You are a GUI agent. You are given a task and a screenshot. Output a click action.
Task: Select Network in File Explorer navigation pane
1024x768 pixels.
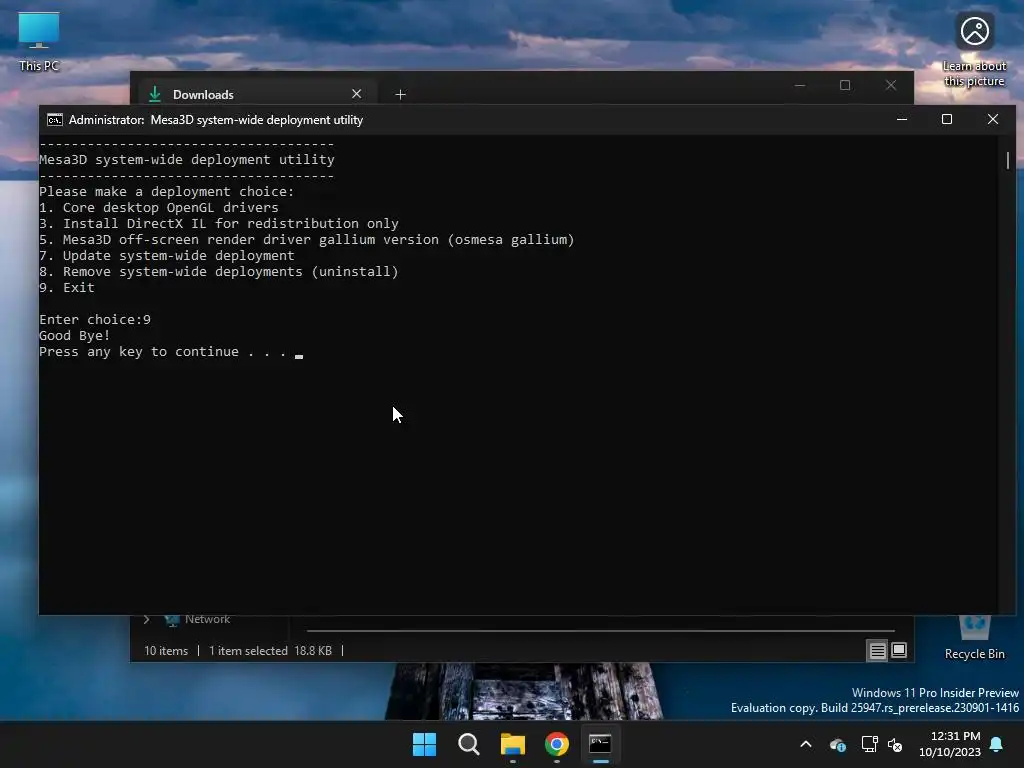pyautogui.click(x=207, y=619)
